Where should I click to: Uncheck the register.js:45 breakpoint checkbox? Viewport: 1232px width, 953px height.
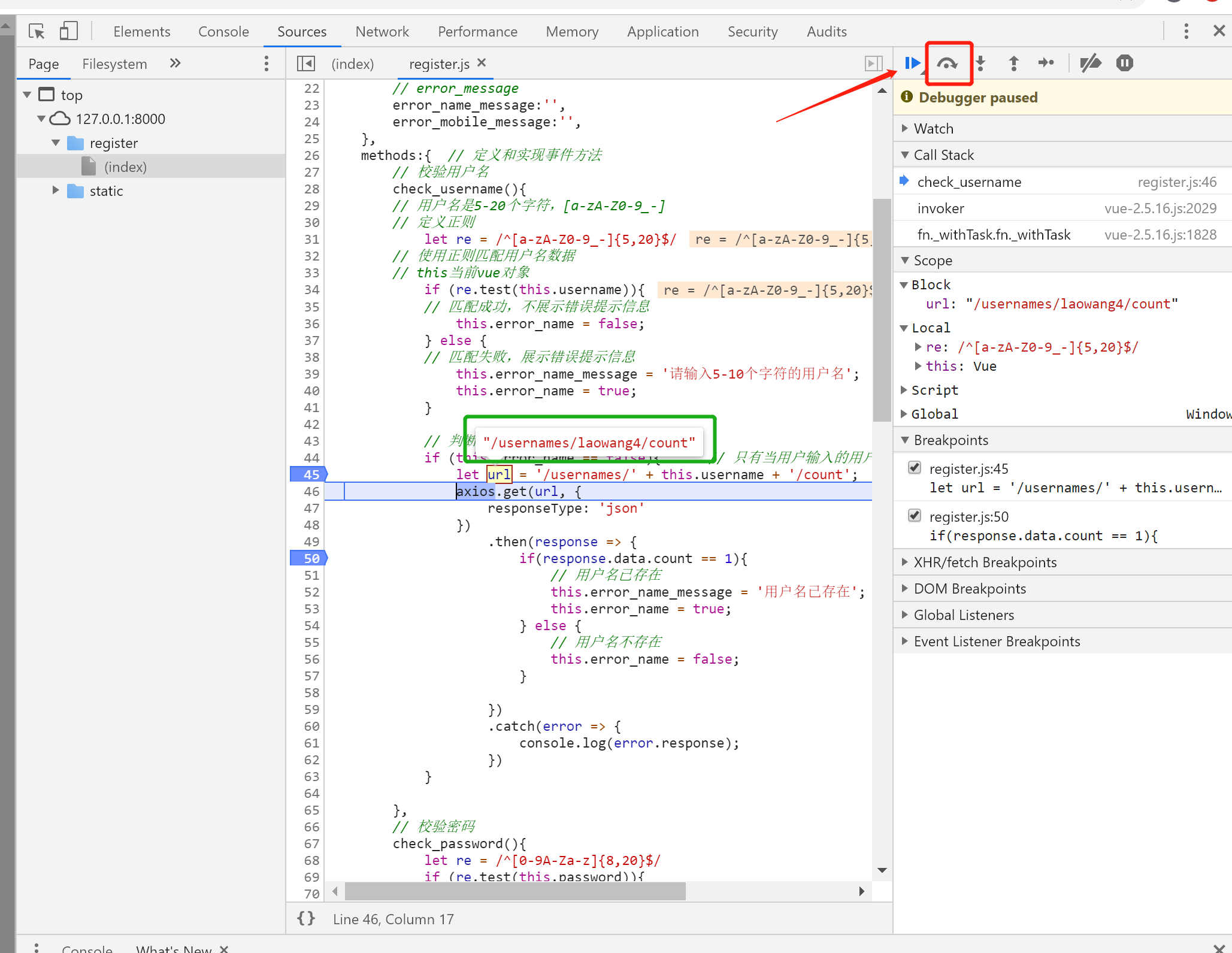(915, 468)
